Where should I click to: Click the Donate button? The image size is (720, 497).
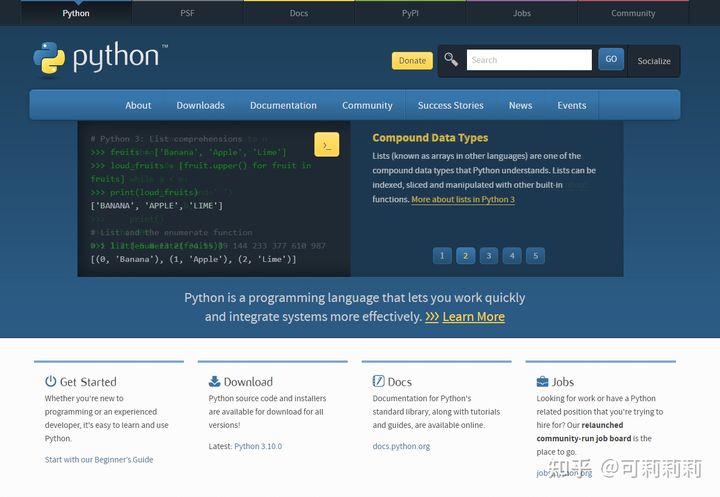(412, 61)
